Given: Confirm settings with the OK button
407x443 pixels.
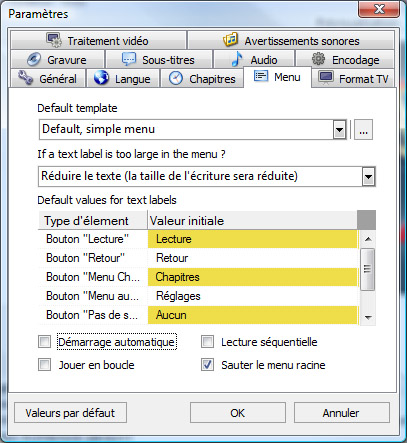Looking at the screenshot, I should 238,413.
